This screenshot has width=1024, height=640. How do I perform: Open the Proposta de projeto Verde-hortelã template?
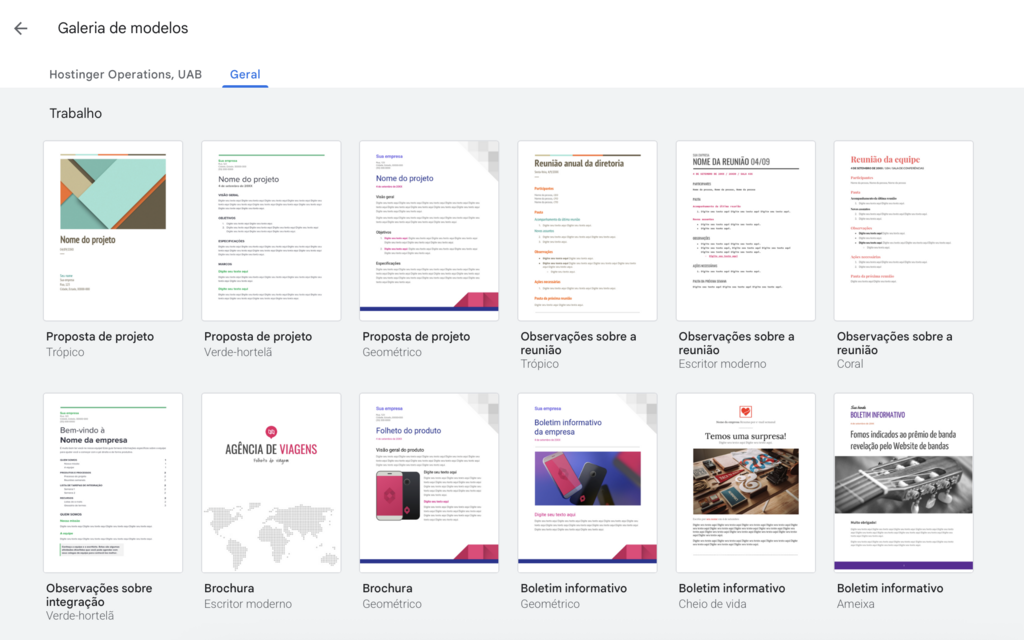pyautogui.click(x=270, y=230)
